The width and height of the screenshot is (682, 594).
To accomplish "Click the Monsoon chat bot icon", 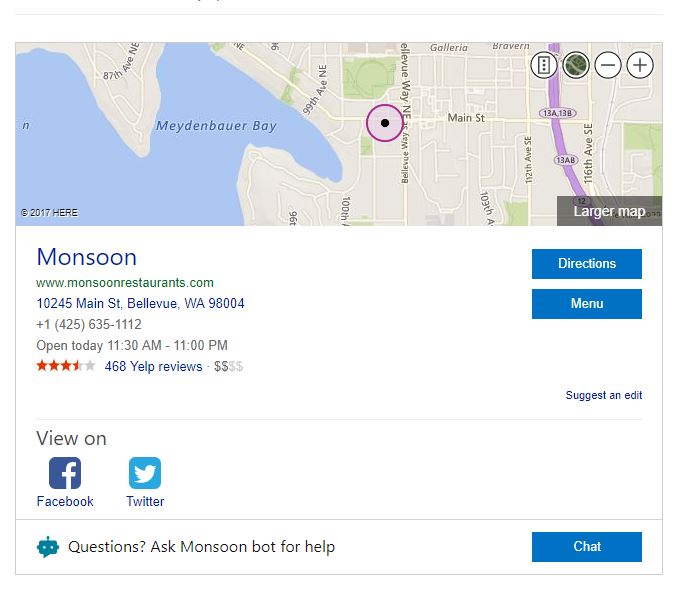I will [48, 547].
